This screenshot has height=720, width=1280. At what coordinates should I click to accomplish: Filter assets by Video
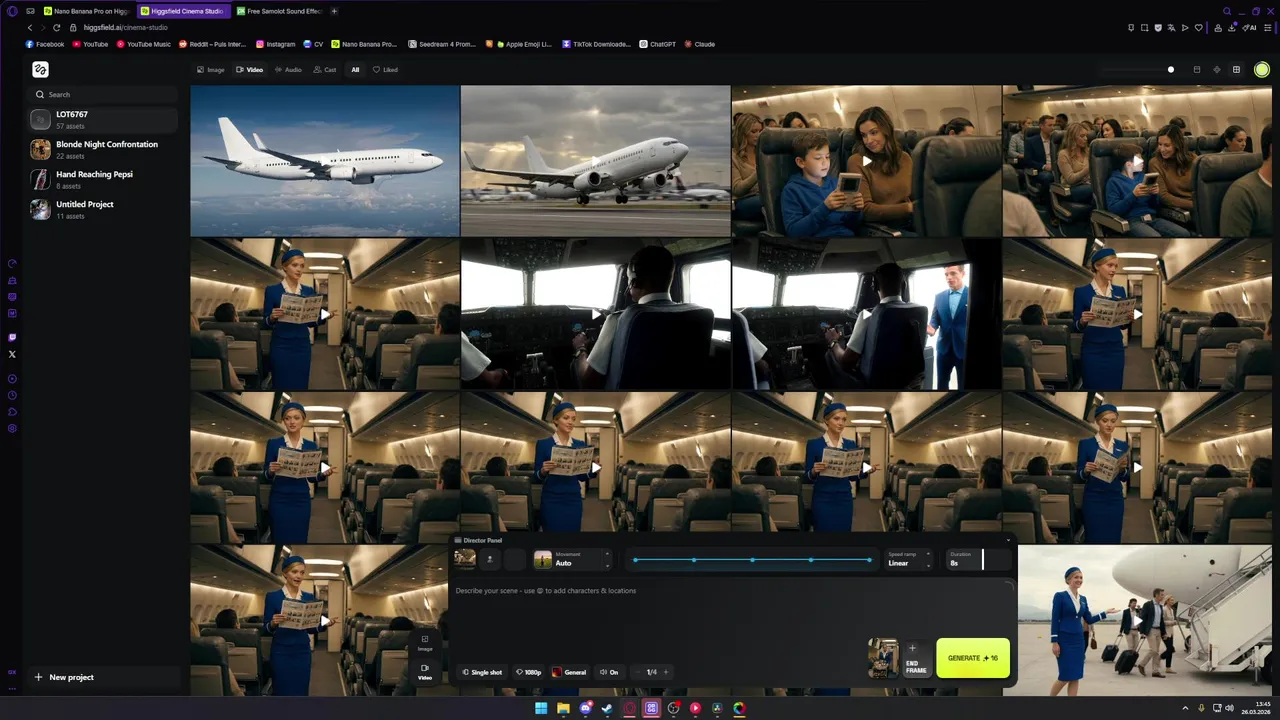click(x=250, y=70)
